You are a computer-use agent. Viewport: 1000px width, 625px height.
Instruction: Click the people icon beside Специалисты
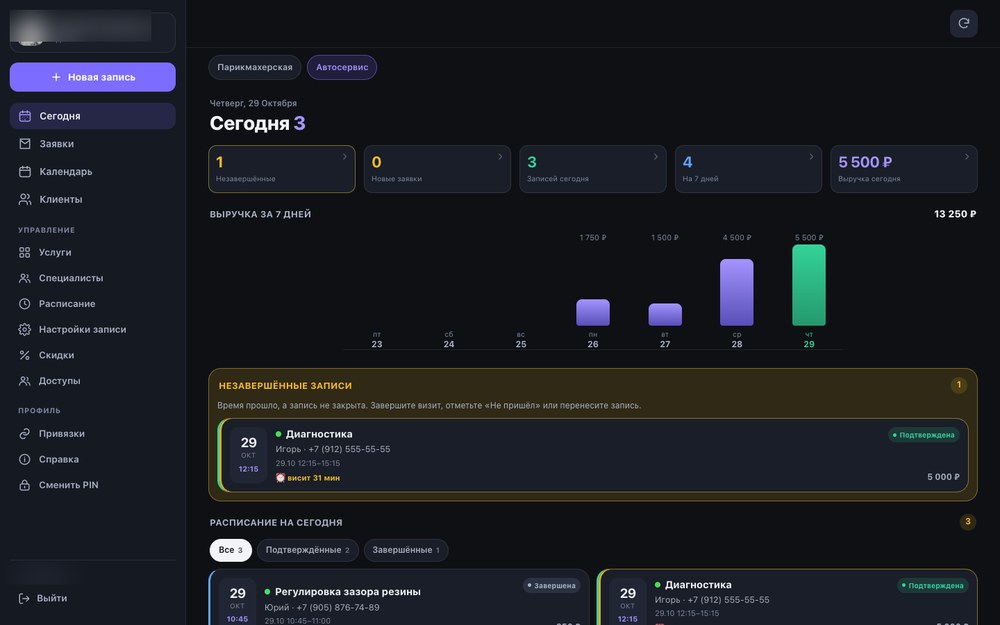(x=24, y=278)
